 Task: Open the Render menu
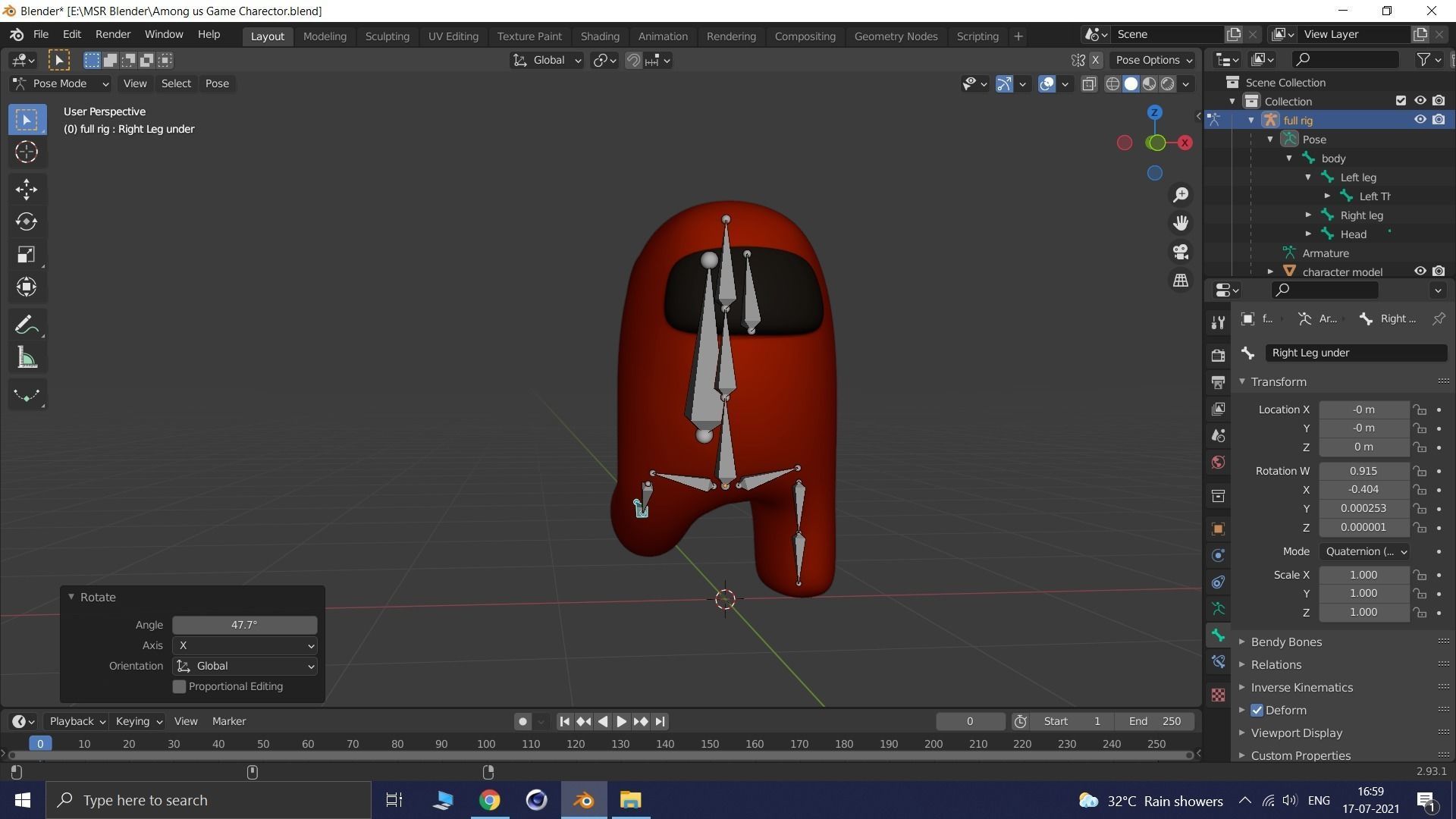pos(112,35)
